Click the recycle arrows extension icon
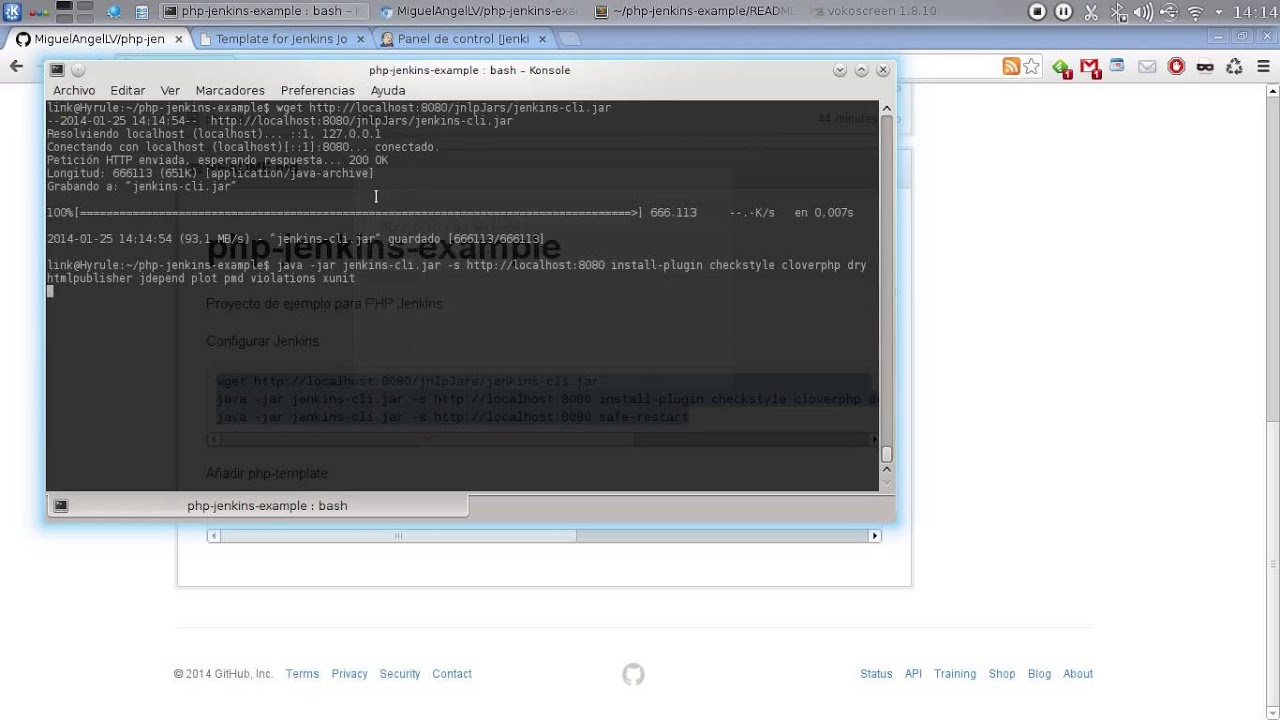 pyautogui.click(x=1234, y=66)
